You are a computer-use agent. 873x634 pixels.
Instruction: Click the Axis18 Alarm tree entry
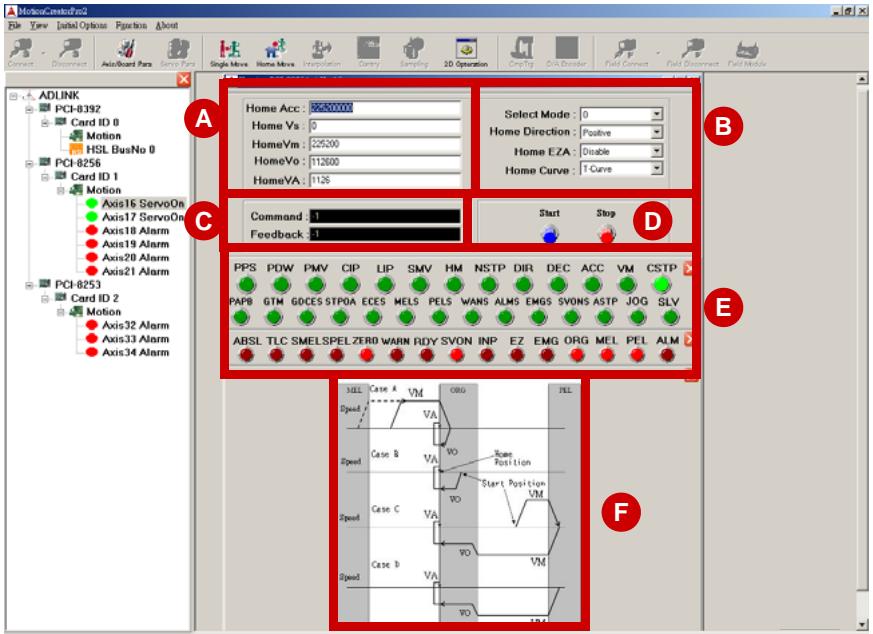(135, 230)
